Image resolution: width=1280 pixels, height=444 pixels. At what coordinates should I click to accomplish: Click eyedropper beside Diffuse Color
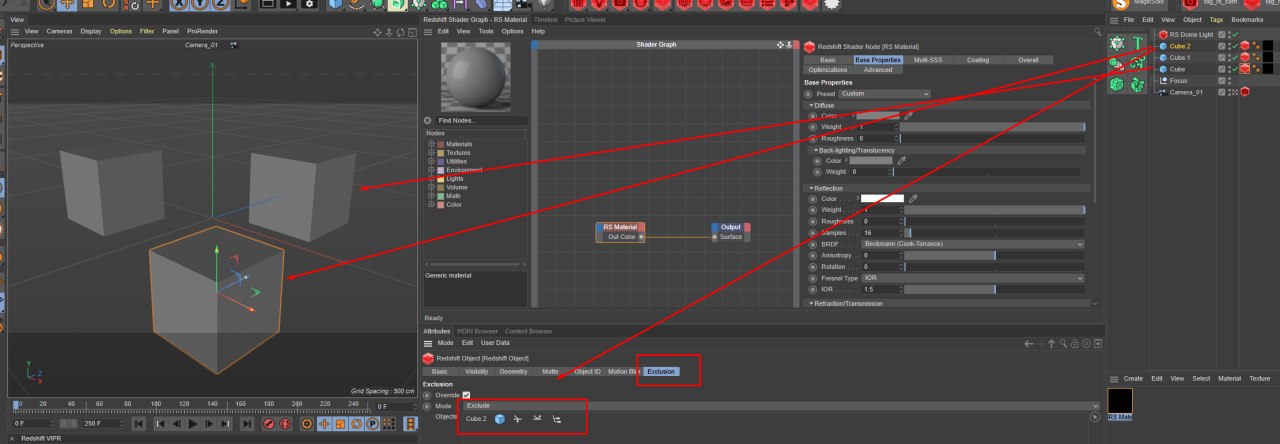[909, 116]
